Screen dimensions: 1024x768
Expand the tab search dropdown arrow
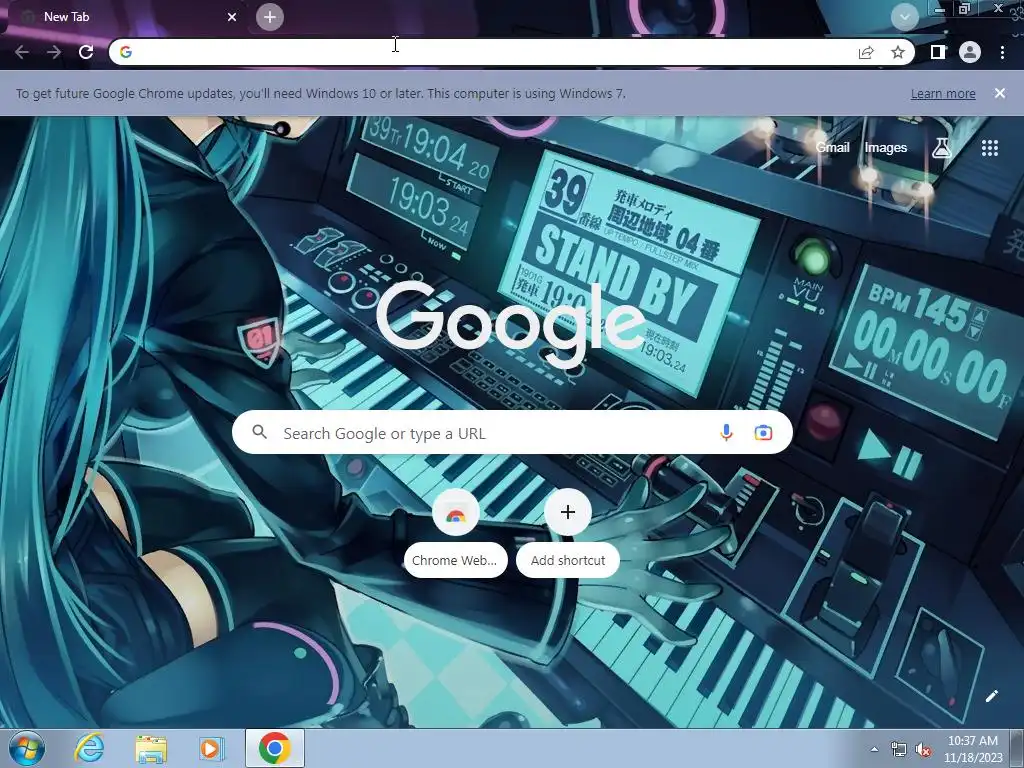(904, 17)
